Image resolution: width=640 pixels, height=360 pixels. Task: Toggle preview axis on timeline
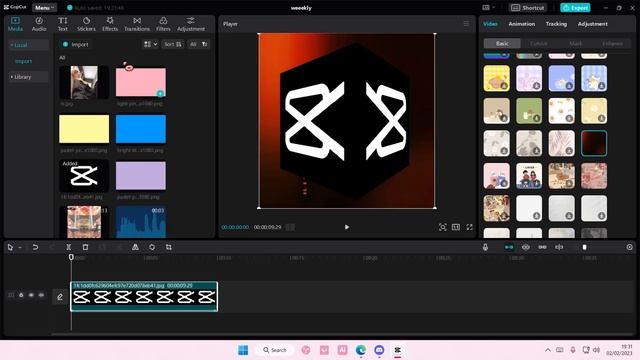(559, 247)
